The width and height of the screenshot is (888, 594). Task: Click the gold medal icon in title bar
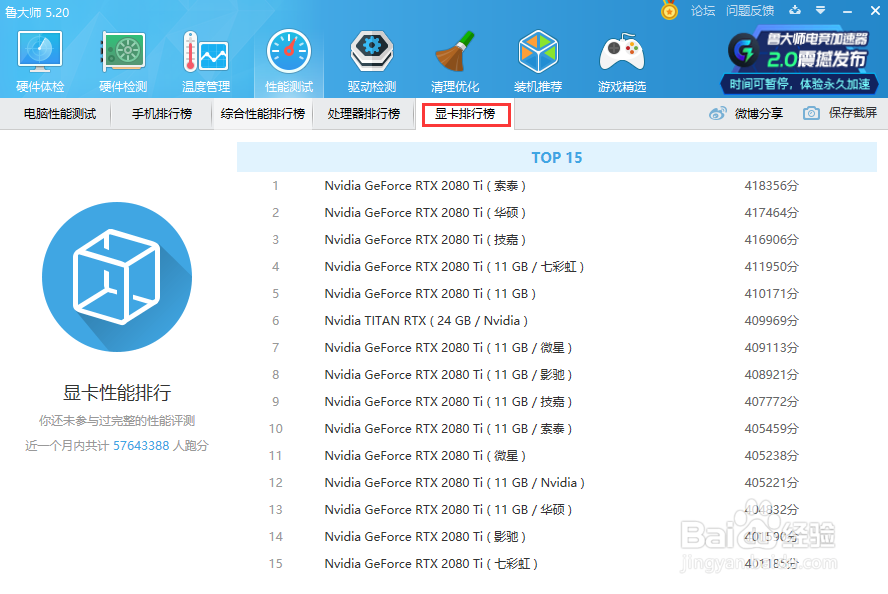tap(669, 10)
